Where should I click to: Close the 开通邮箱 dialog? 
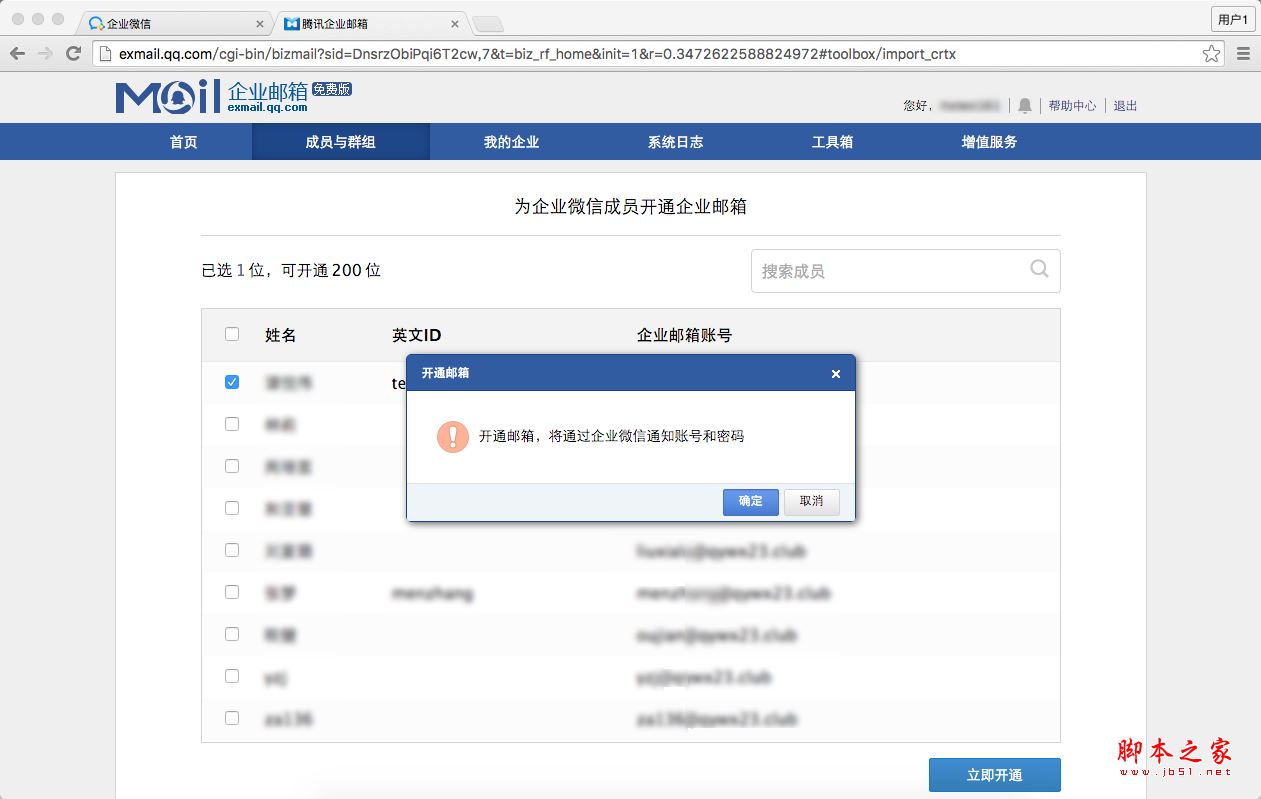pyautogui.click(x=835, y=373)
